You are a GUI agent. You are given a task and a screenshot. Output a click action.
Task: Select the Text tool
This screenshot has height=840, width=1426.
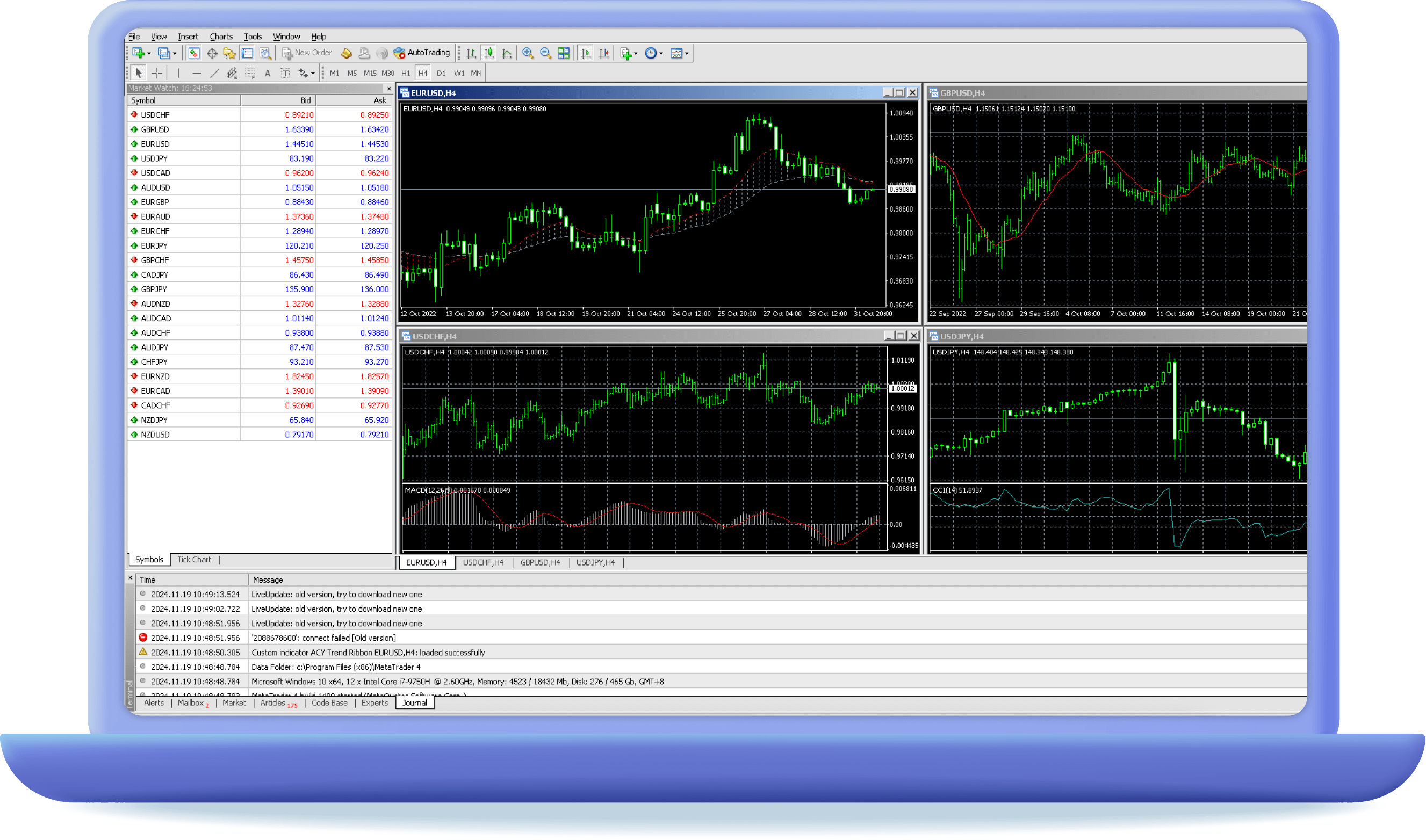click(268, 73)
